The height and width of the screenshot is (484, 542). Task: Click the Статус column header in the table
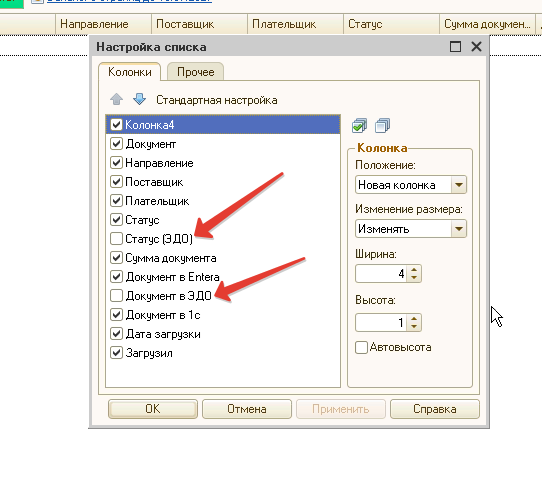[391, 24]
